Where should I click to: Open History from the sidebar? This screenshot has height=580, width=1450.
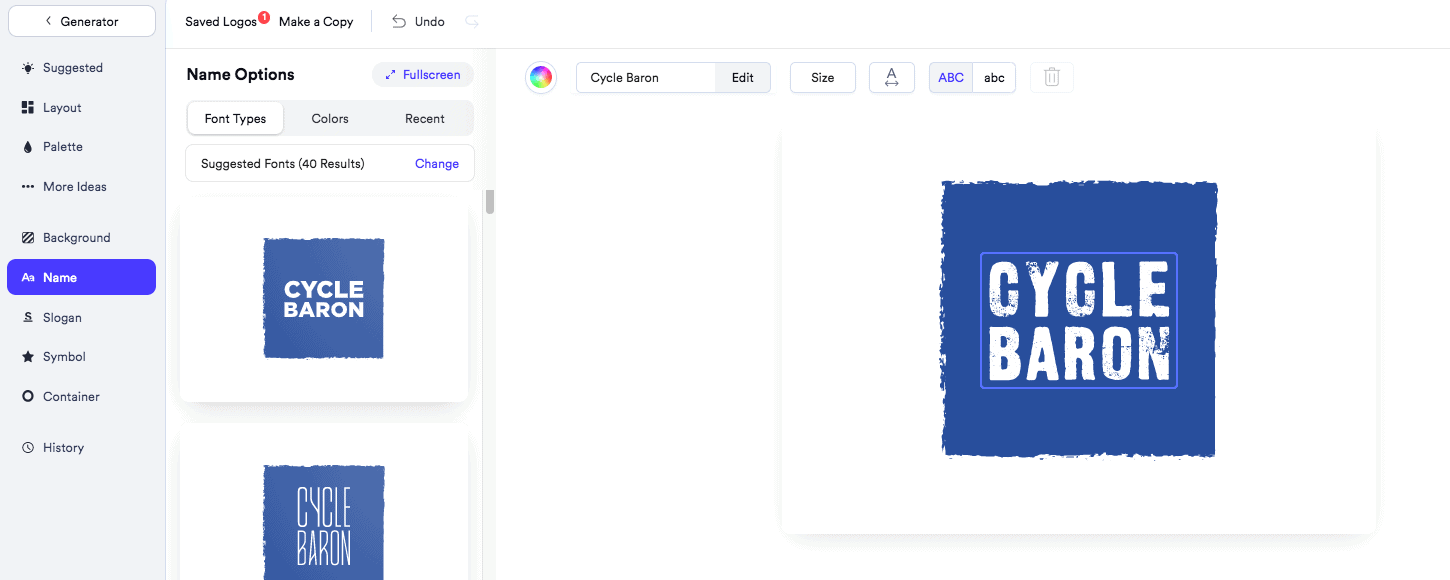(63, 448)
